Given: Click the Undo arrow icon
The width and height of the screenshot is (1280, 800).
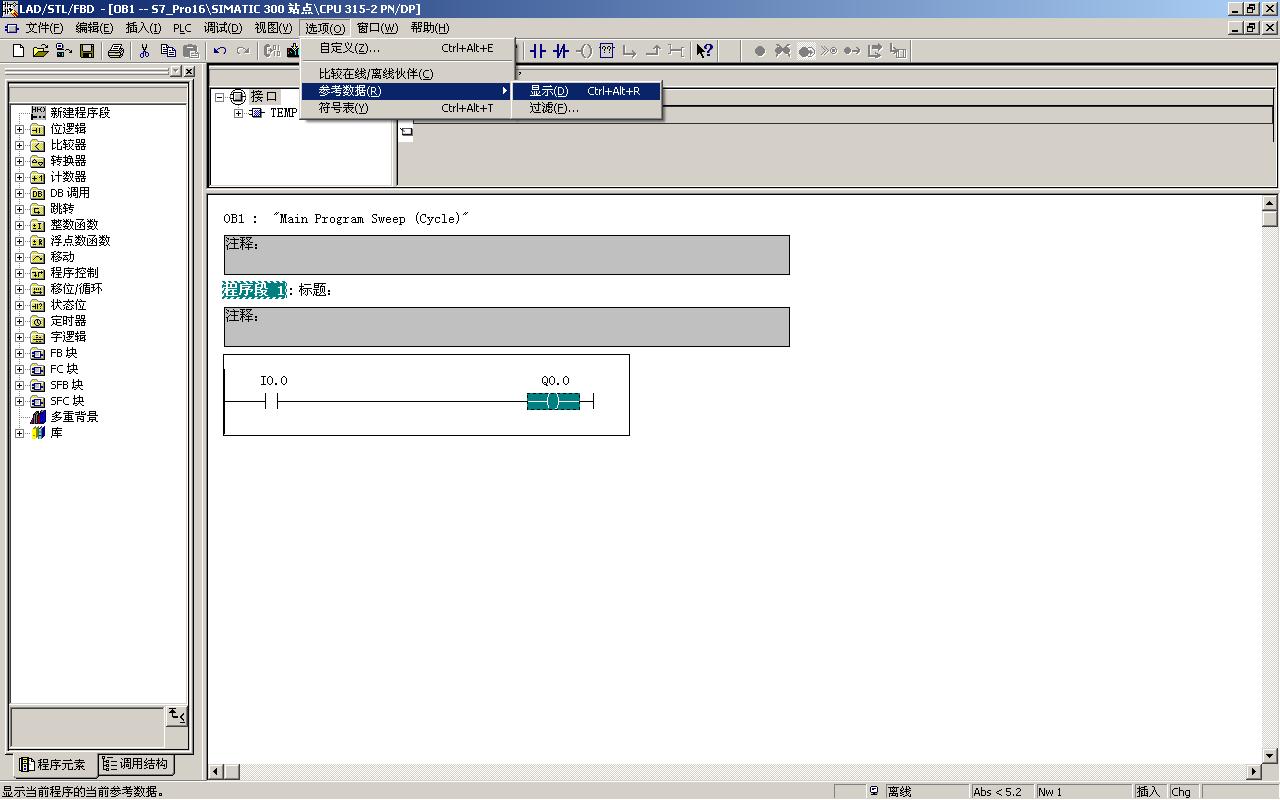Looking at the screenshot, I should 220,51.
